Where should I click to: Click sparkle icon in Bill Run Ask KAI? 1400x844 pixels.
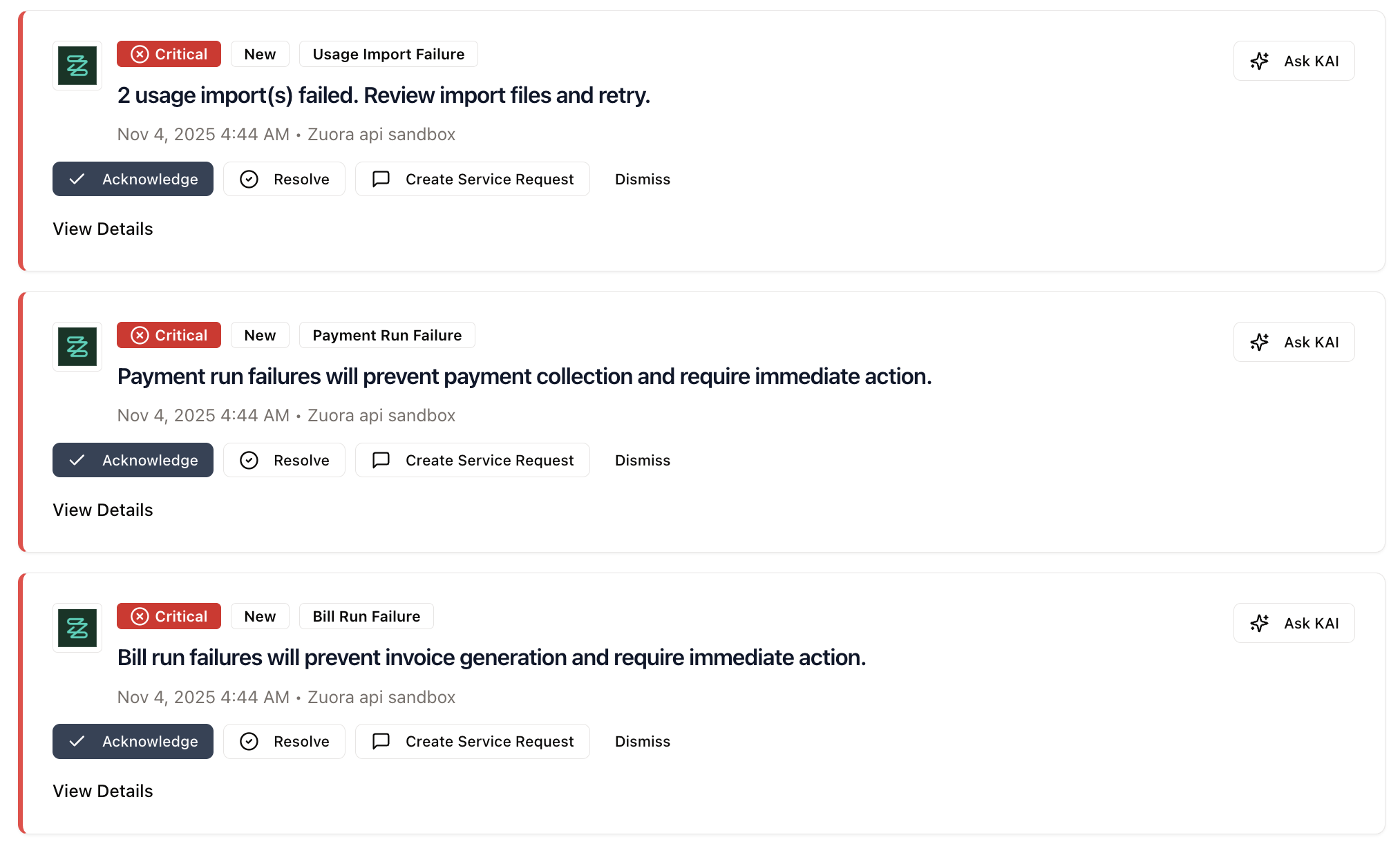1259,624
